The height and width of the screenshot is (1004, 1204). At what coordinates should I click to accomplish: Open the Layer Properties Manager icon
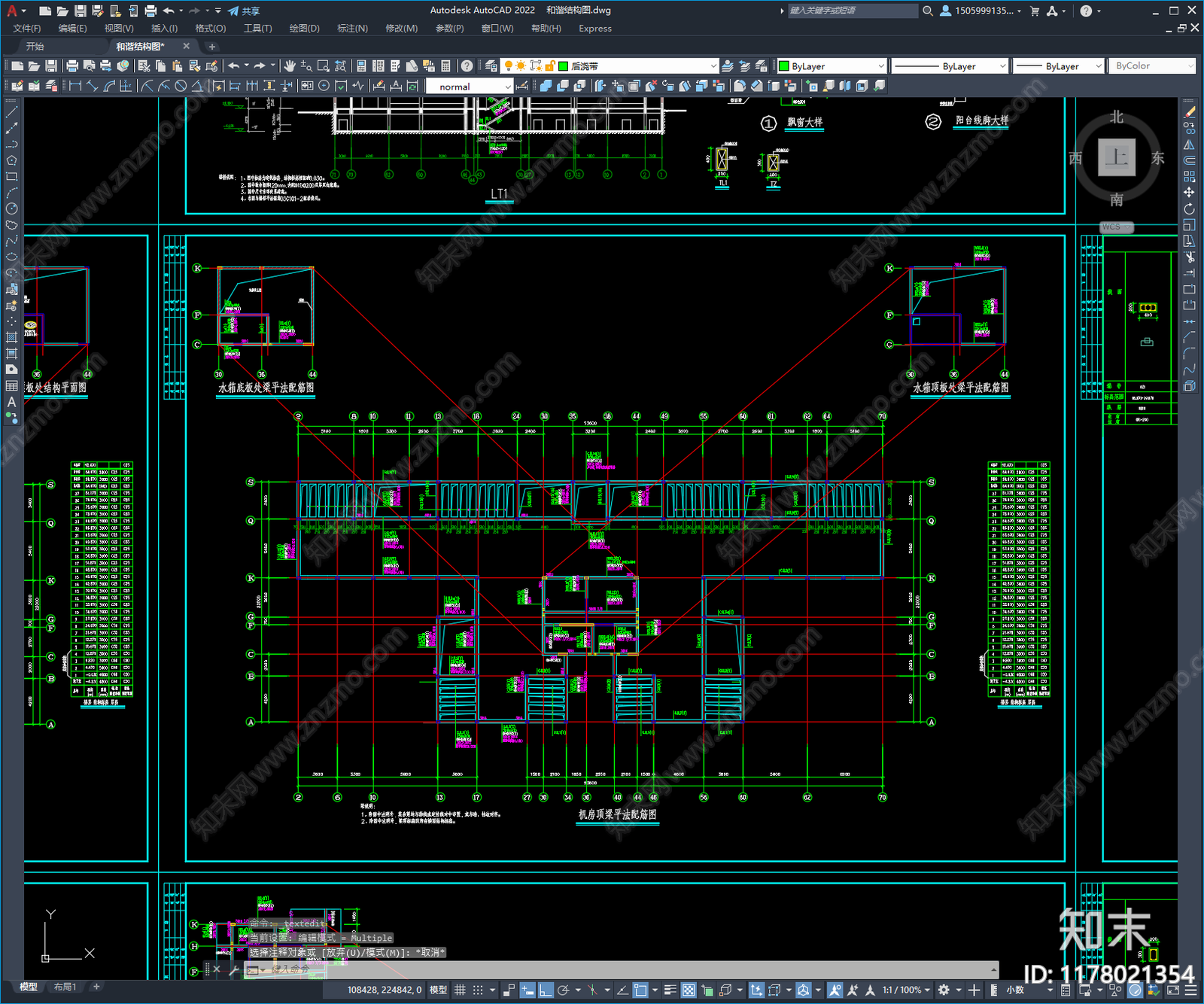[x=491, y=66]
